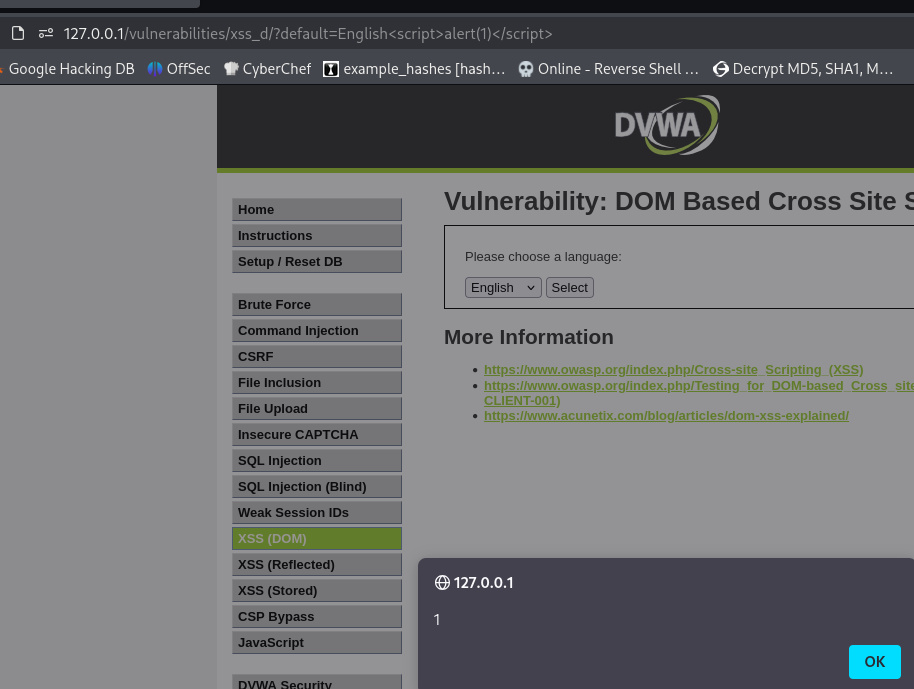
Task: Navigate to Command Injection page
Action: (316, 331)
